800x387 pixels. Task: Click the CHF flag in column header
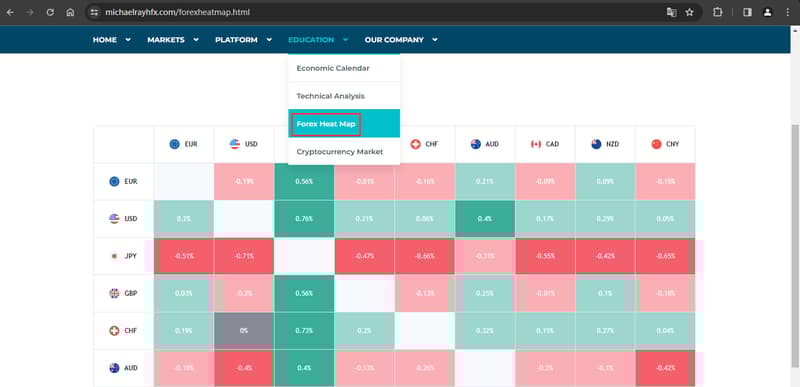tap(415, 144)
